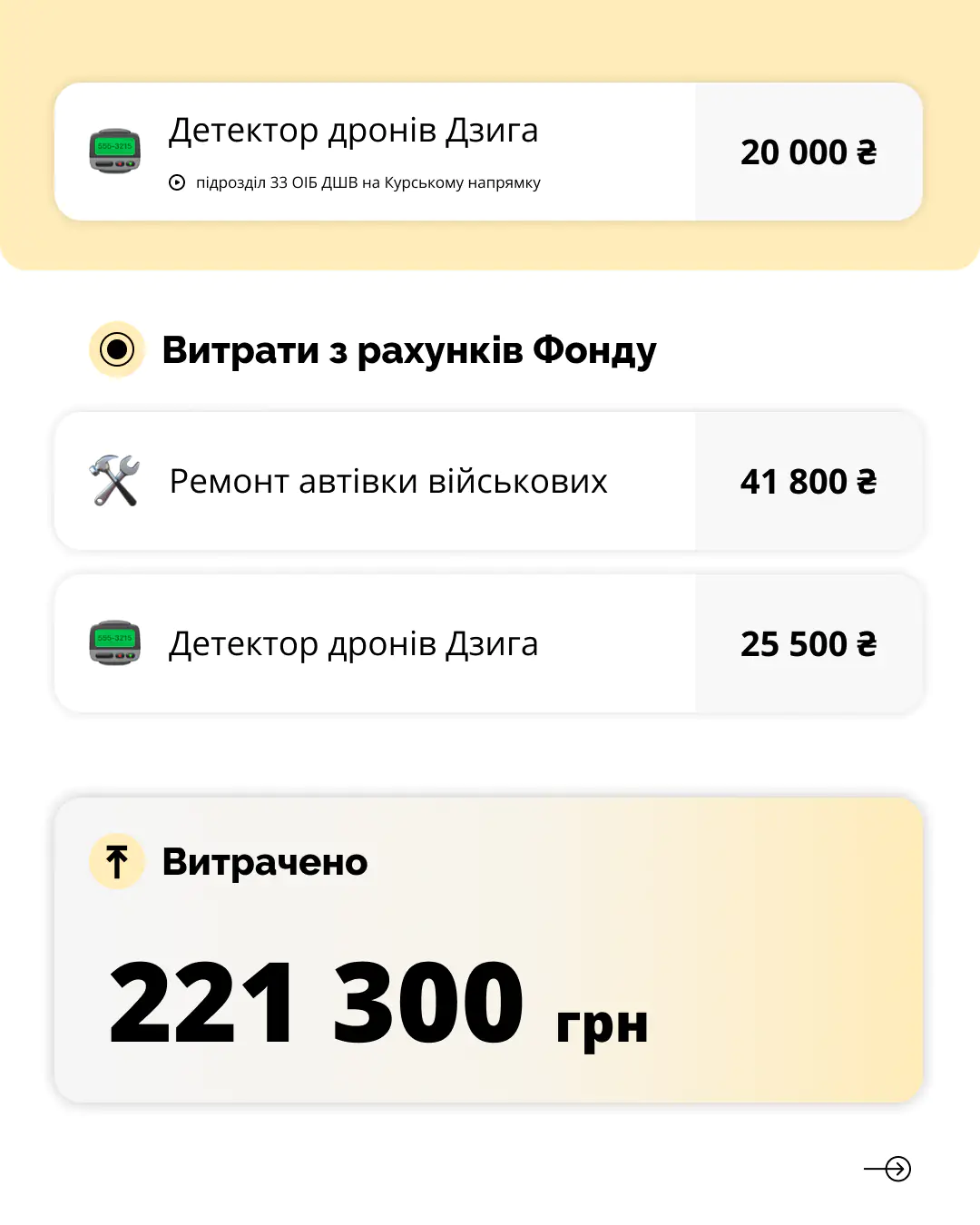Click the "Витрати з рахунків Фонду" heading
The height and width of the screenshot is (1225, 980).
pos(408,350)
